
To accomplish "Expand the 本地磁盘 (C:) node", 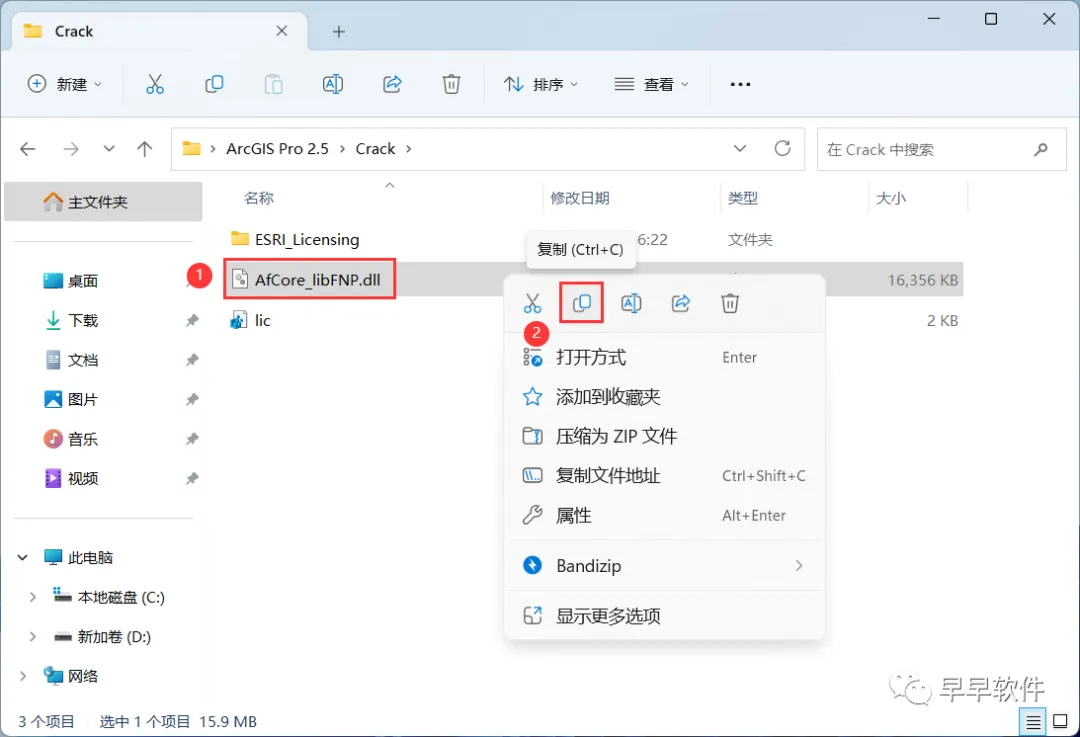I will tap(32, 597).
